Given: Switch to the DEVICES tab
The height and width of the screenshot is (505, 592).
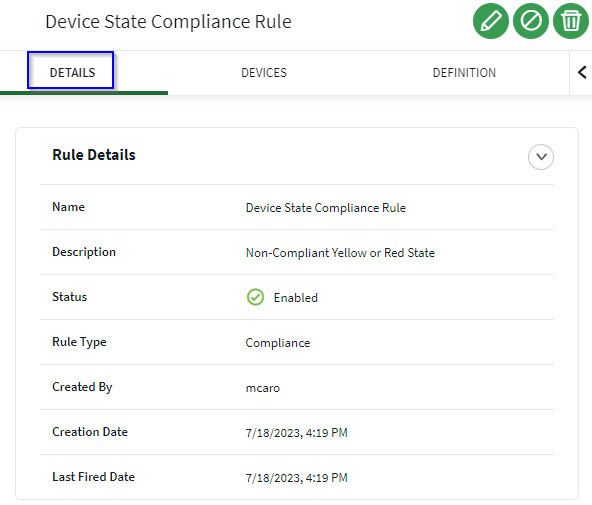Looking at the screenshot, I should coord(264,72).
